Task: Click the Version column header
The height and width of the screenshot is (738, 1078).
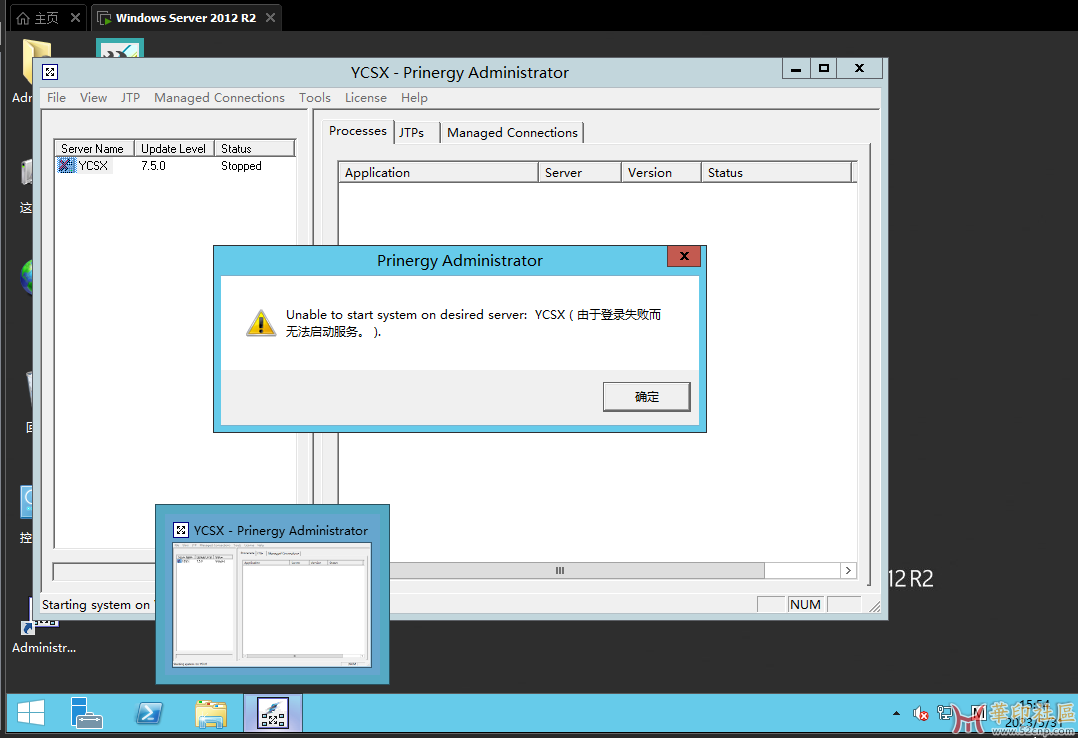Action: click(x=661, y=173)
